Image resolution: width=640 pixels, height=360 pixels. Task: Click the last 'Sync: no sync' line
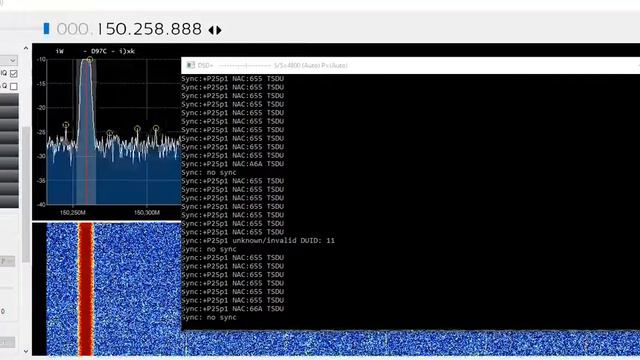[x=209, y=317]
